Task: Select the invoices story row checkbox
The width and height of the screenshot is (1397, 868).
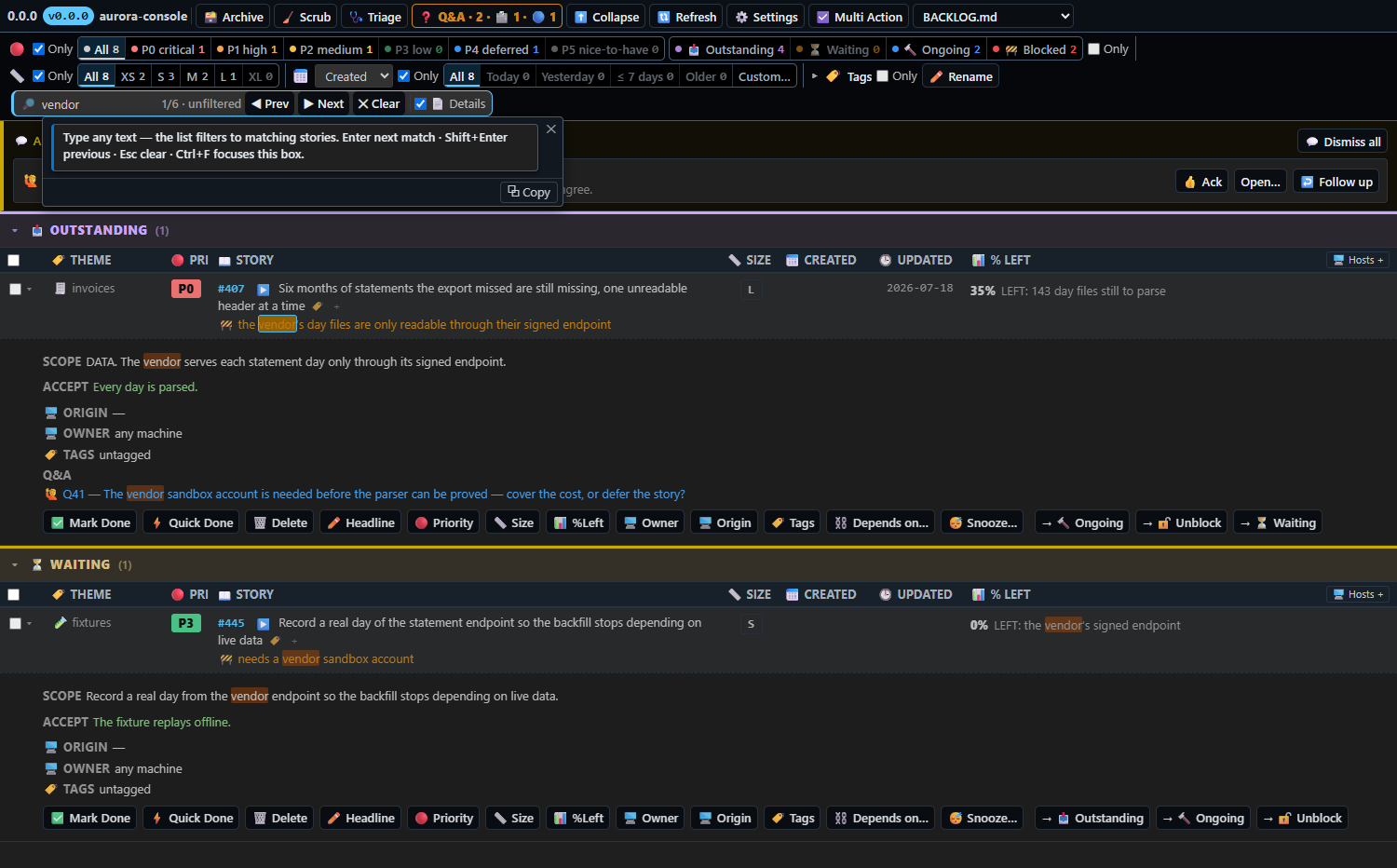Action: [x=15, y=290]
